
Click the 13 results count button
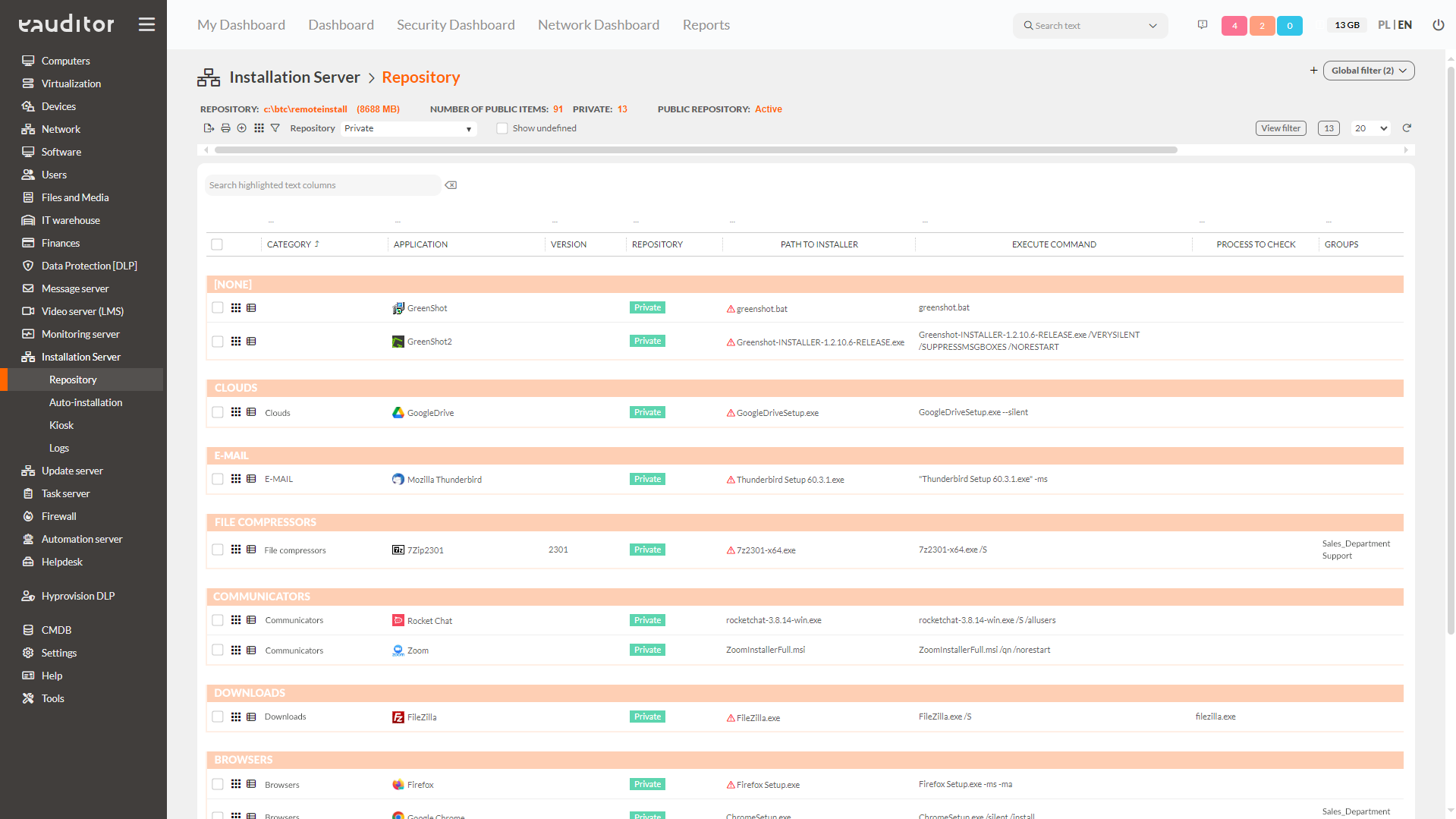click(x=1329, y=128)
